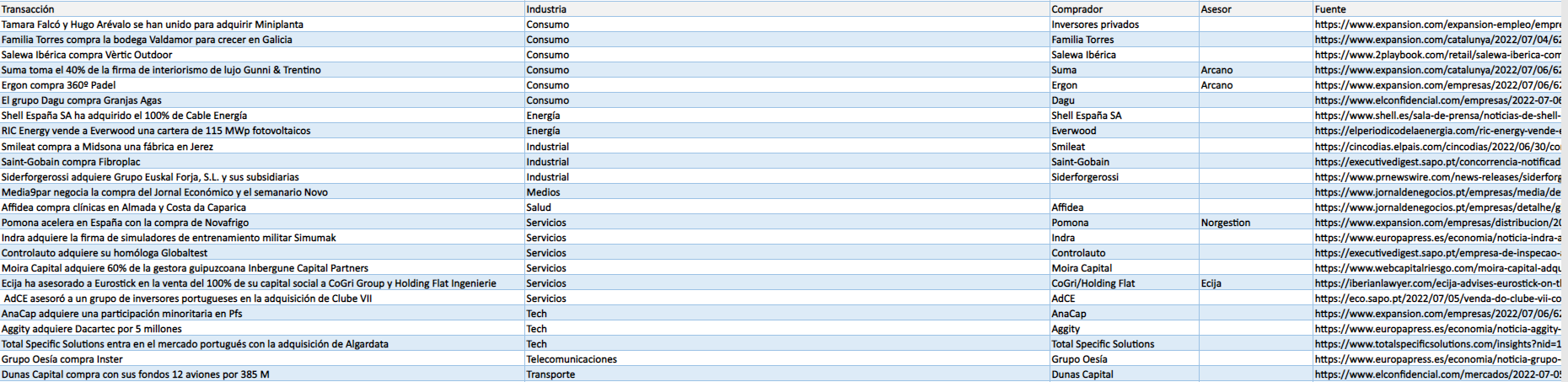Click the RIC Energy vende a Everwood cell

coord(262,131)
